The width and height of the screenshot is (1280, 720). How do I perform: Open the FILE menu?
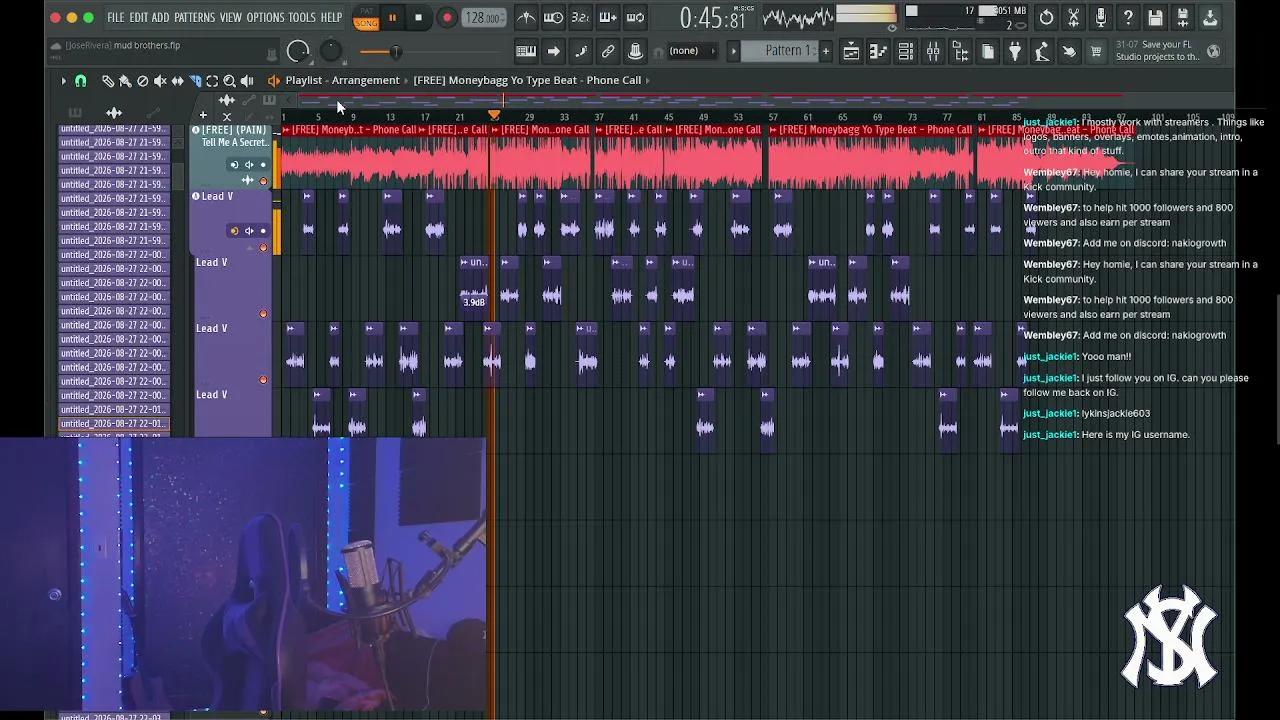pos(116,18)
